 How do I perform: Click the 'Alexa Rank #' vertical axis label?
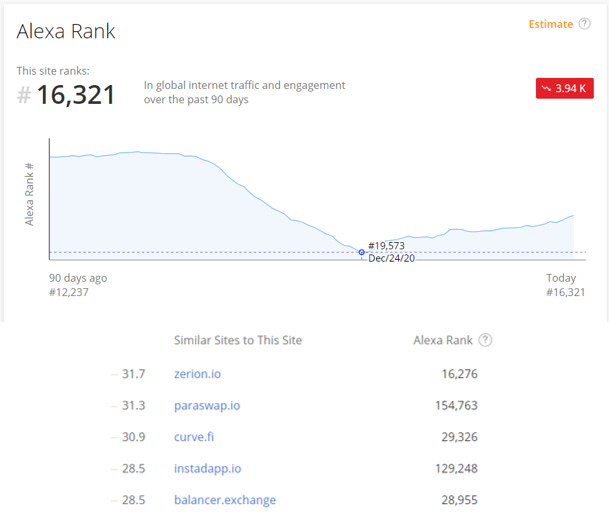pyautogui.click(x=30, y=194)
